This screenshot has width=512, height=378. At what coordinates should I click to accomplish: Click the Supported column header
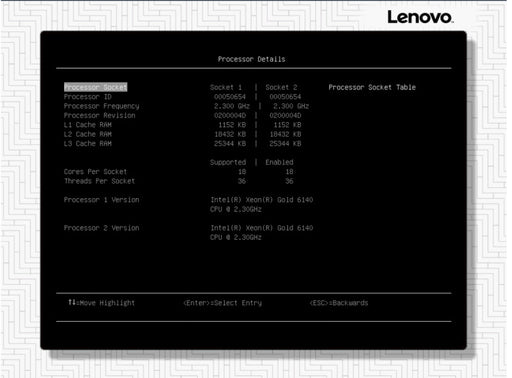[228, 162]
